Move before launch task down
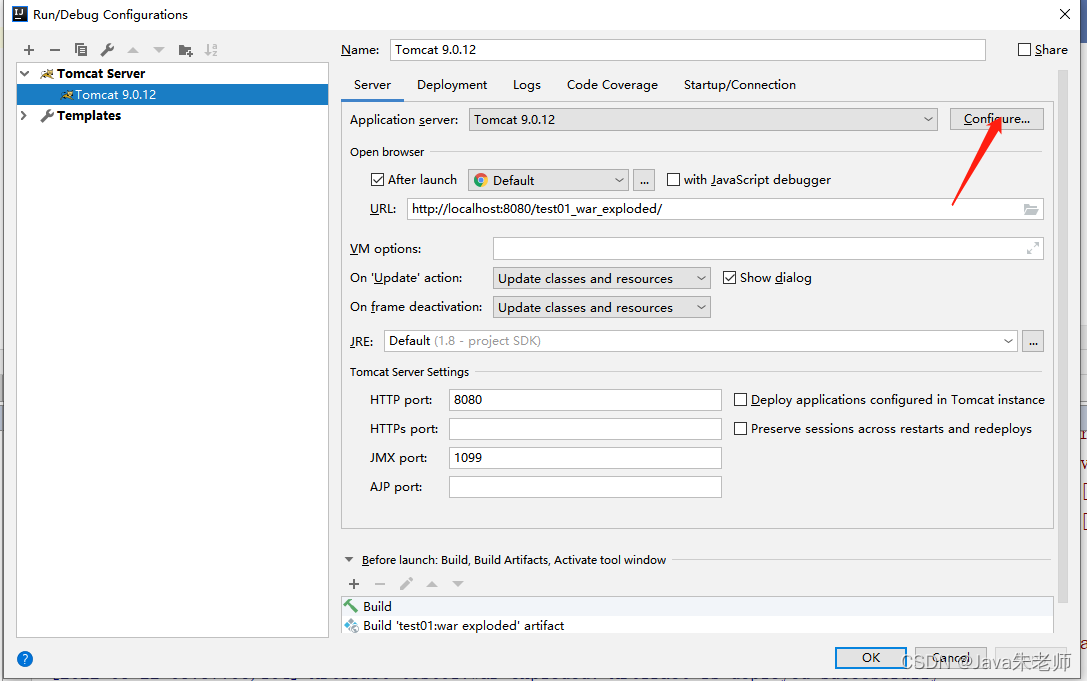The width and height of the screenshot is (1087, 681). (x=458, y=584)
